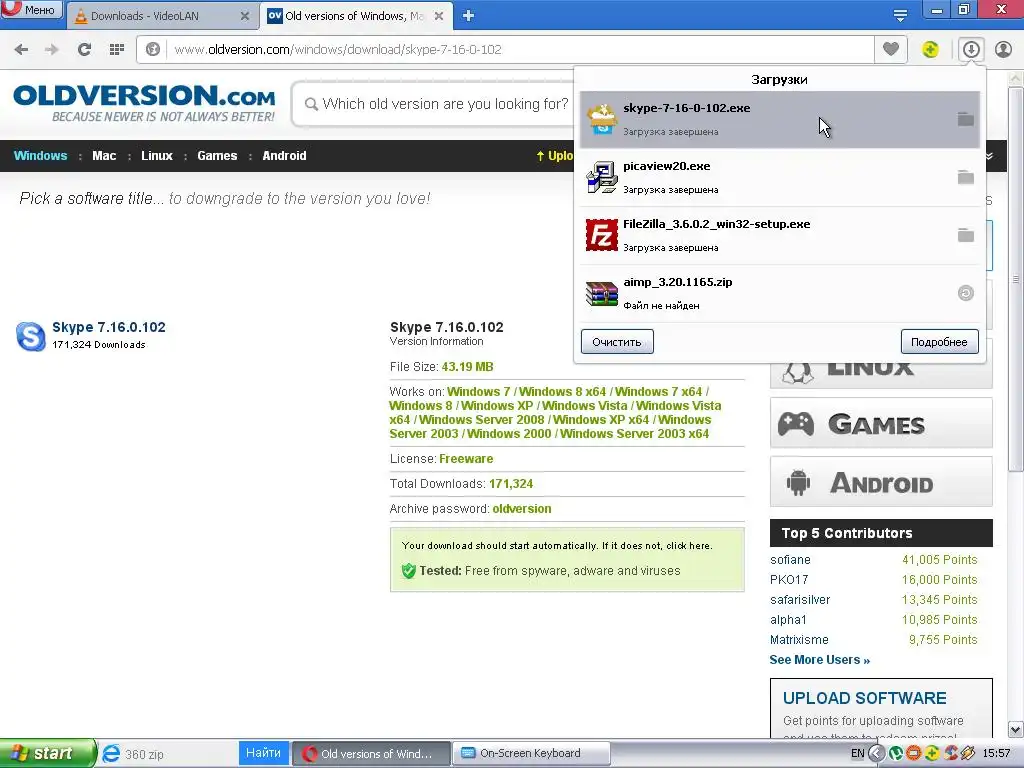Click the blue Skype logo icon
The height and width of the screenshot is (768, 1024).
[31, 336]
